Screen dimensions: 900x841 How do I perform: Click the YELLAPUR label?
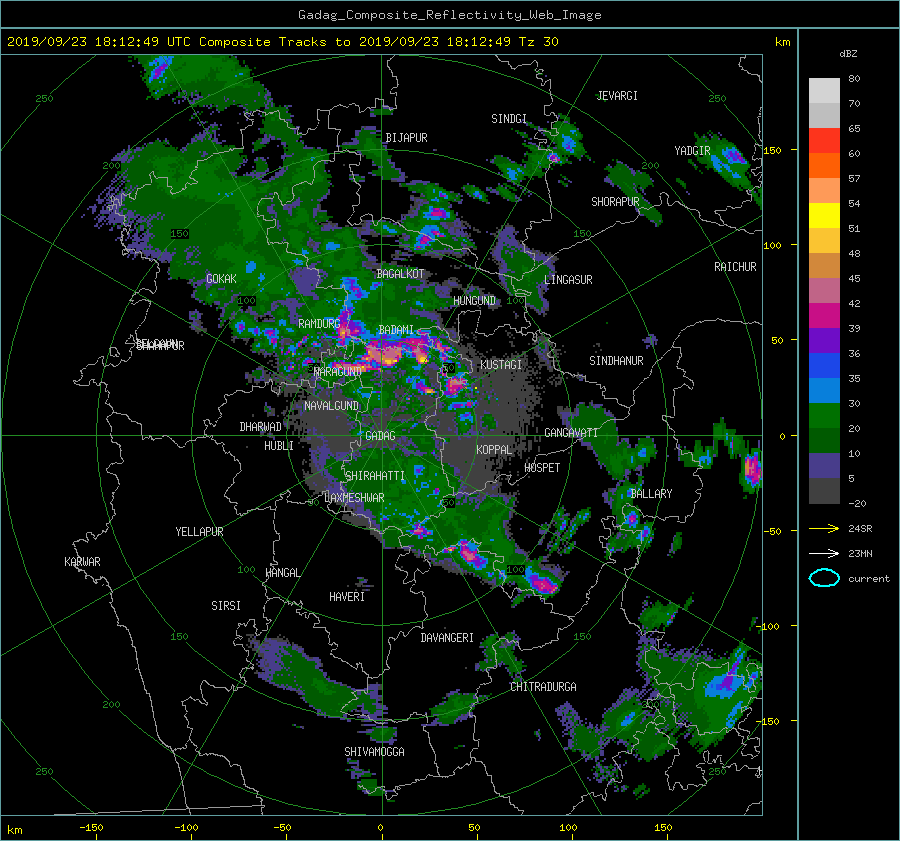point(199,532)
